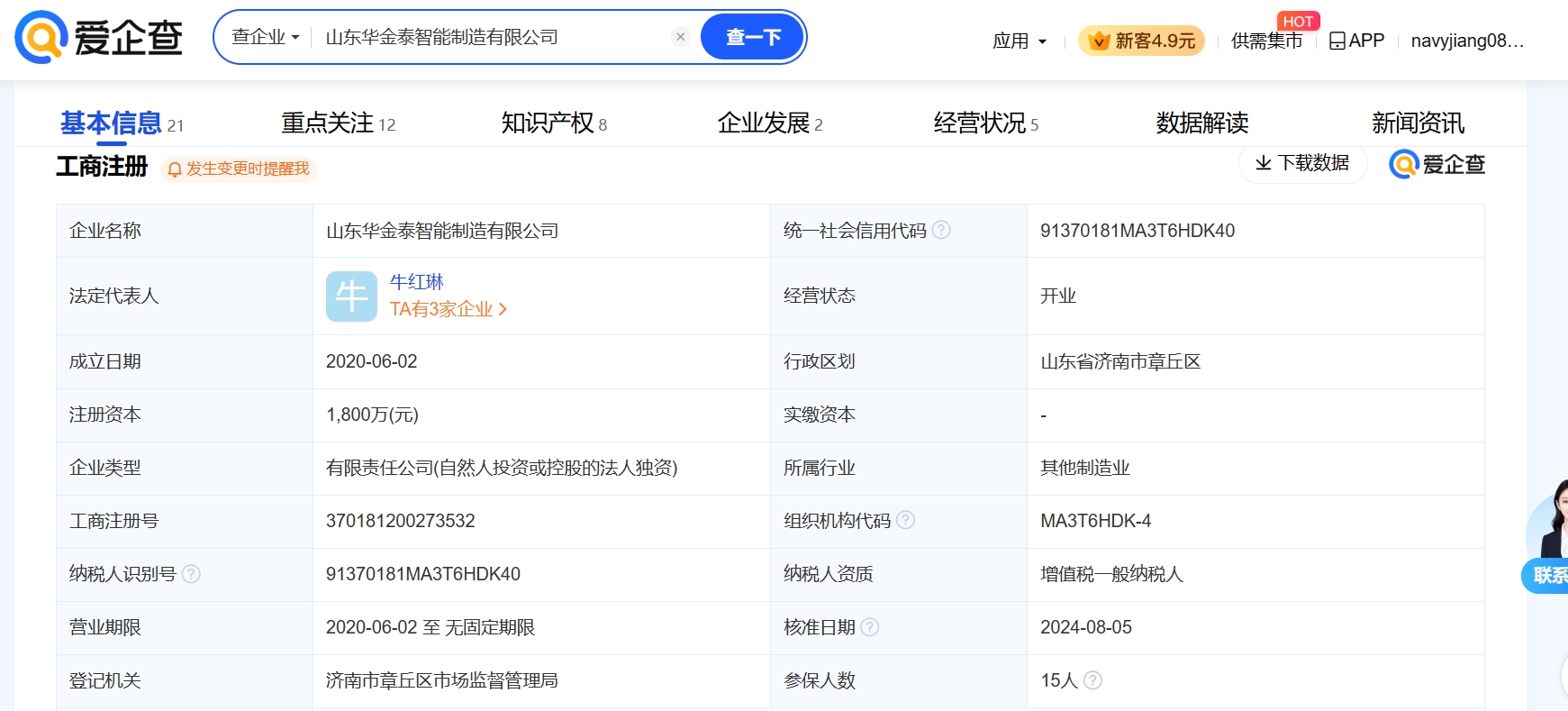Switch to the 企业发展 tab

770,123
